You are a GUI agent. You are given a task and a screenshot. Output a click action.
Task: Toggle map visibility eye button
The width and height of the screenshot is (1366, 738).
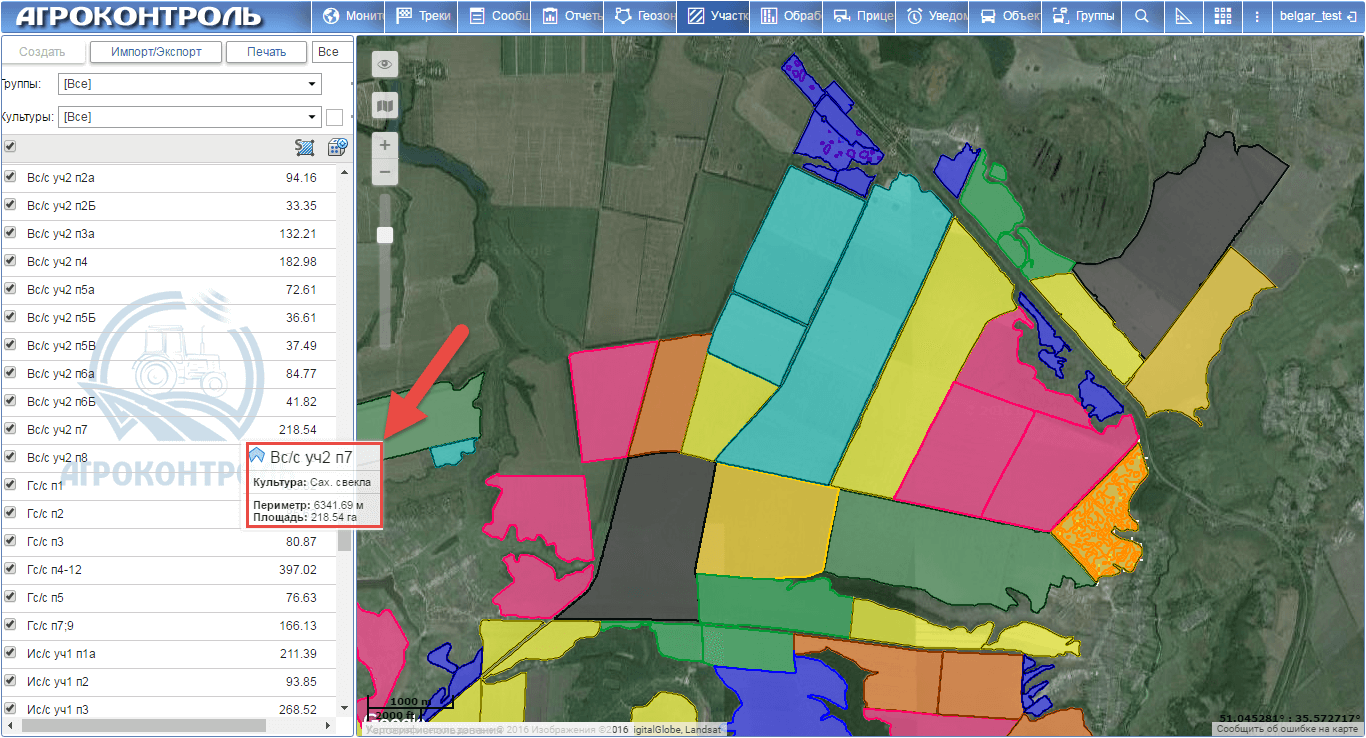pyautogui.click(x=385, y=65)
